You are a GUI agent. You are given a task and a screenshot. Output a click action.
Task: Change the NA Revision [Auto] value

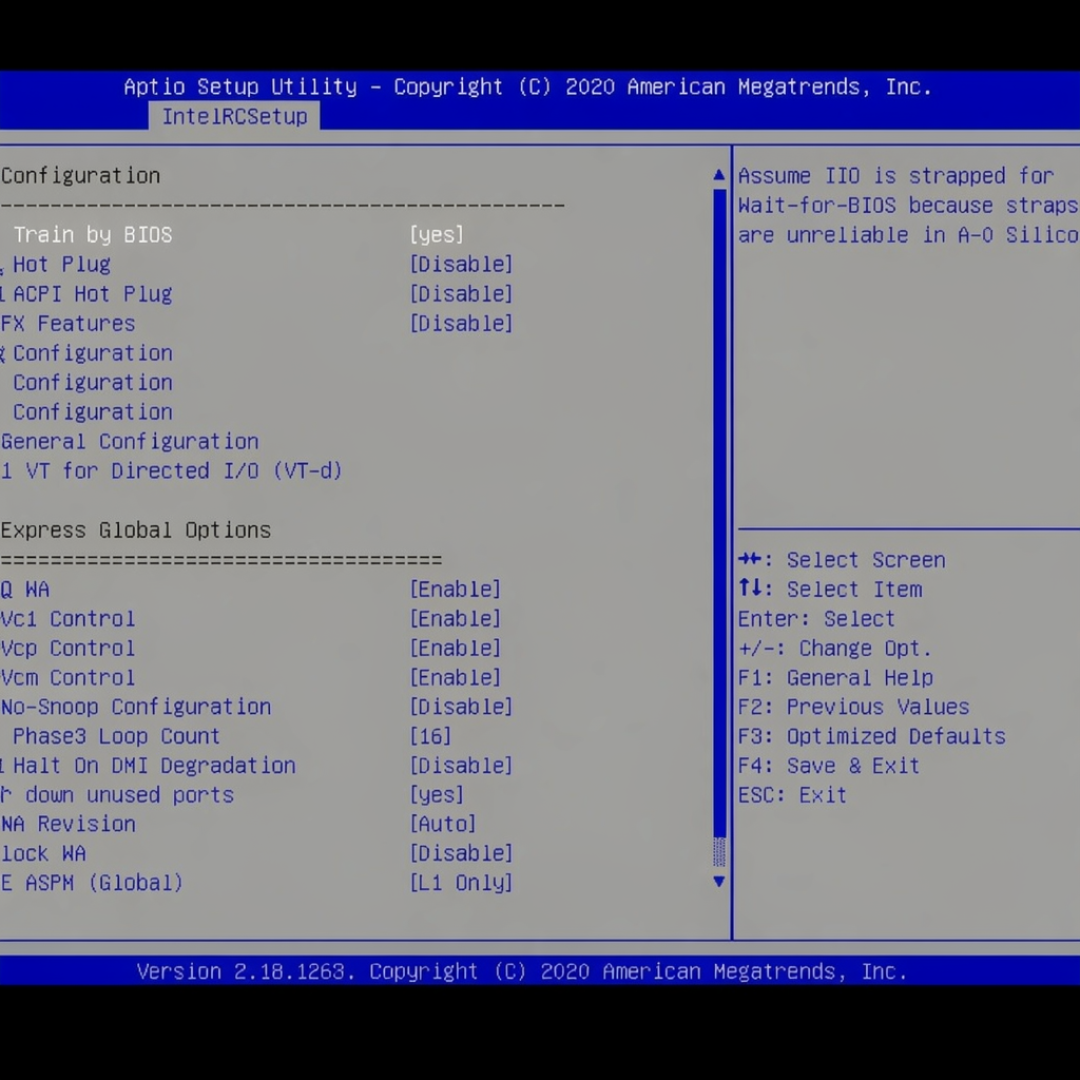(x=443, y=824)
